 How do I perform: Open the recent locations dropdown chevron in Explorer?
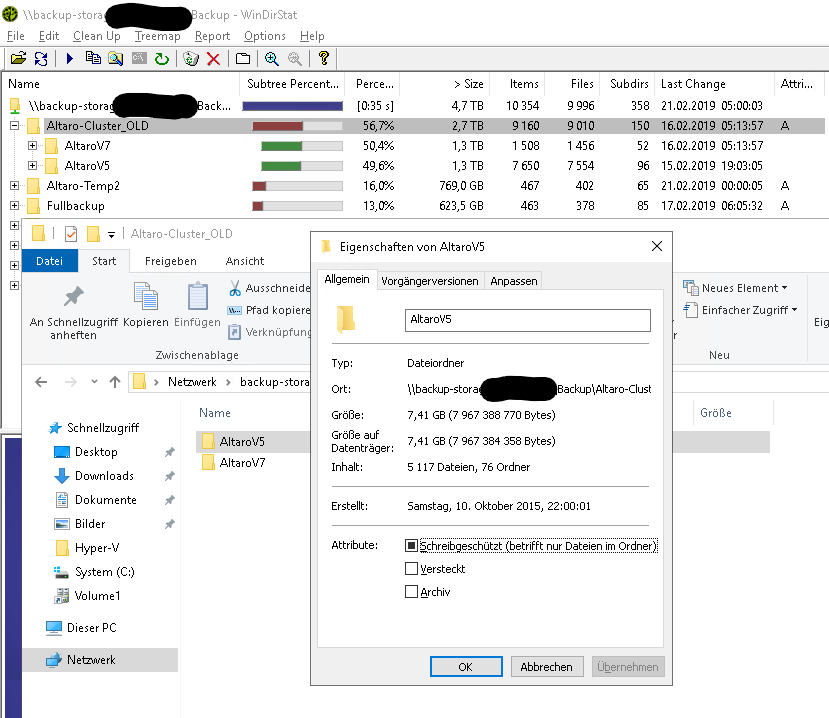(x=94, y=381)
